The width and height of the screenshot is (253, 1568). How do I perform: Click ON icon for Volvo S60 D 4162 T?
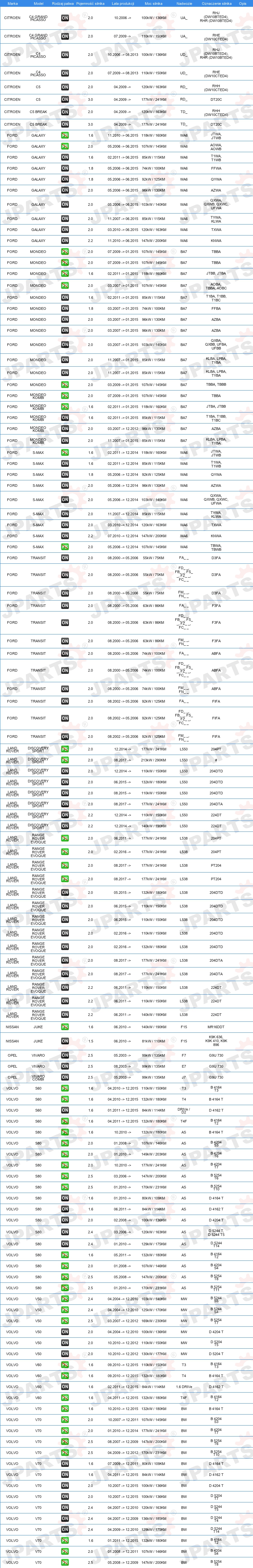(x=65, y=1110)
